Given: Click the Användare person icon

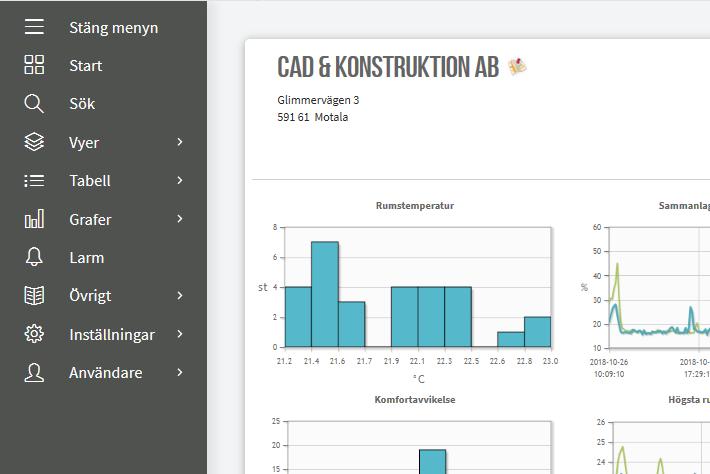Looking at the screenshot, I should pyautogui.click(x=34, y=372).
